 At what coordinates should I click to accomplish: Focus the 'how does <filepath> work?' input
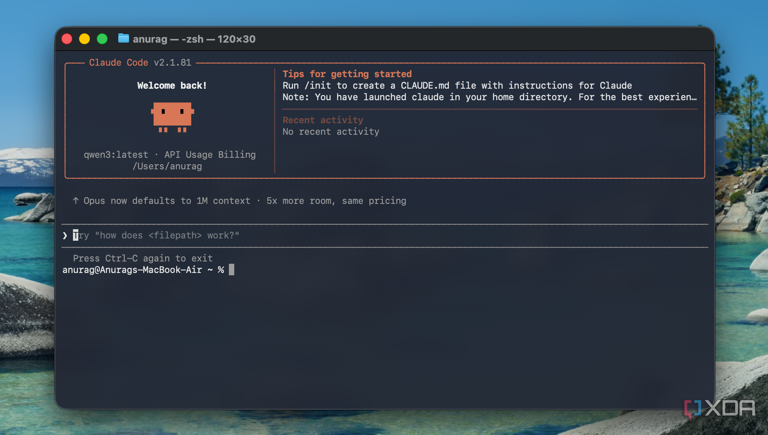click(385, 236)
